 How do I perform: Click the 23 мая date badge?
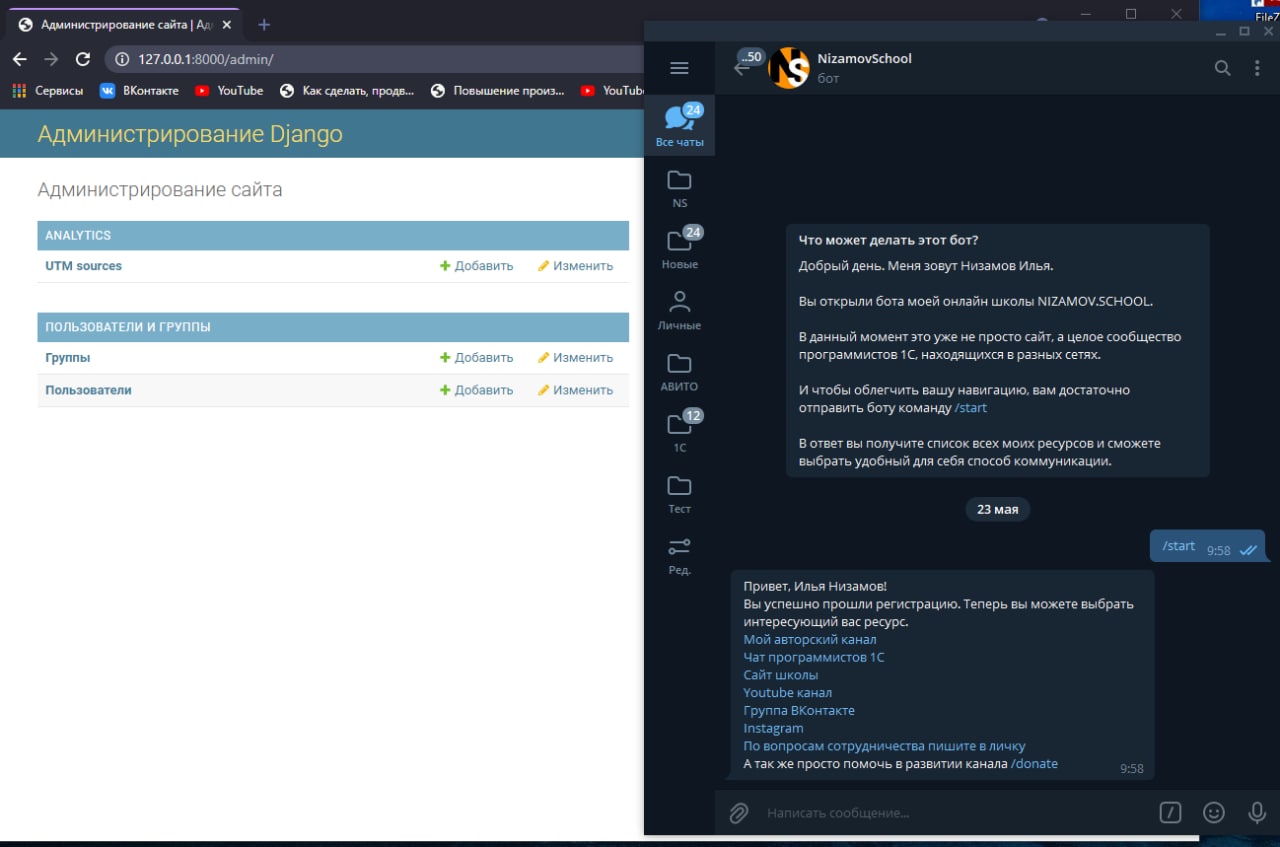(x=997, y=510)
